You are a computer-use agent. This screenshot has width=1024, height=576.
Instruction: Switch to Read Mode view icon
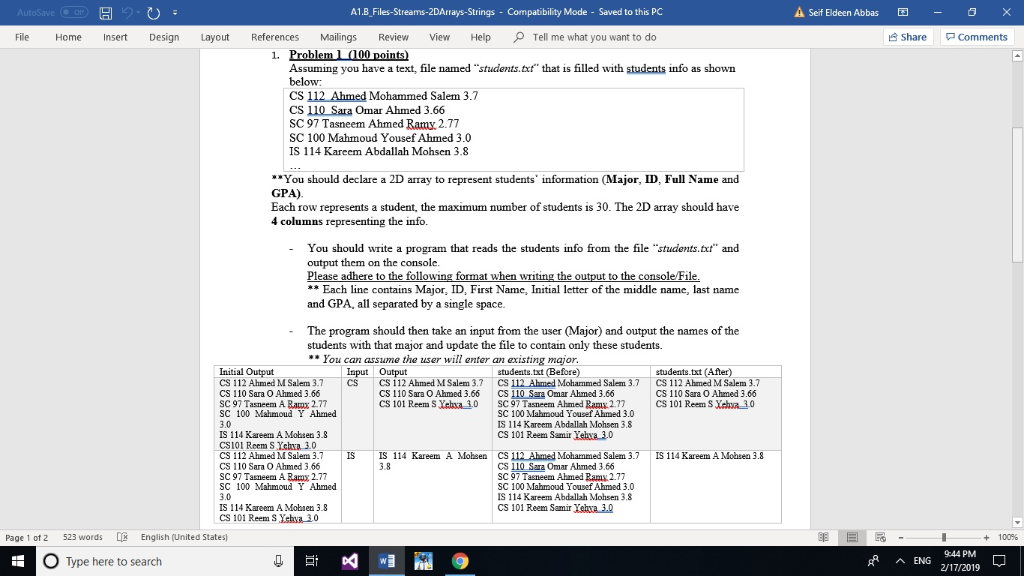(824, 537)
